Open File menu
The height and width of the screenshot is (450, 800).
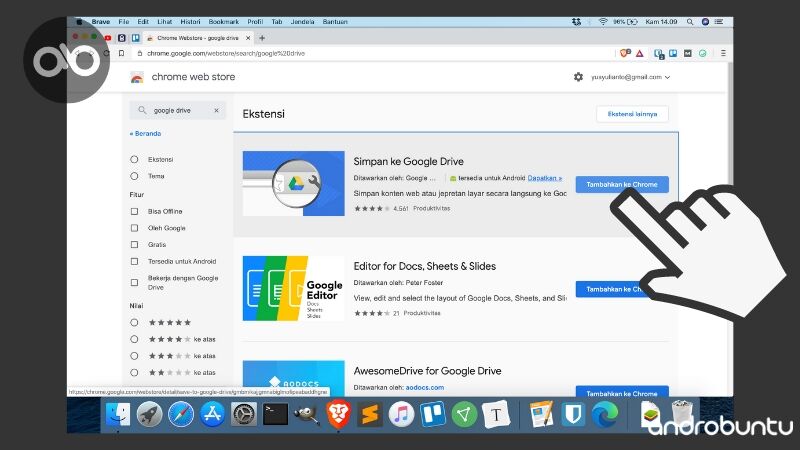tap(123, 21)
